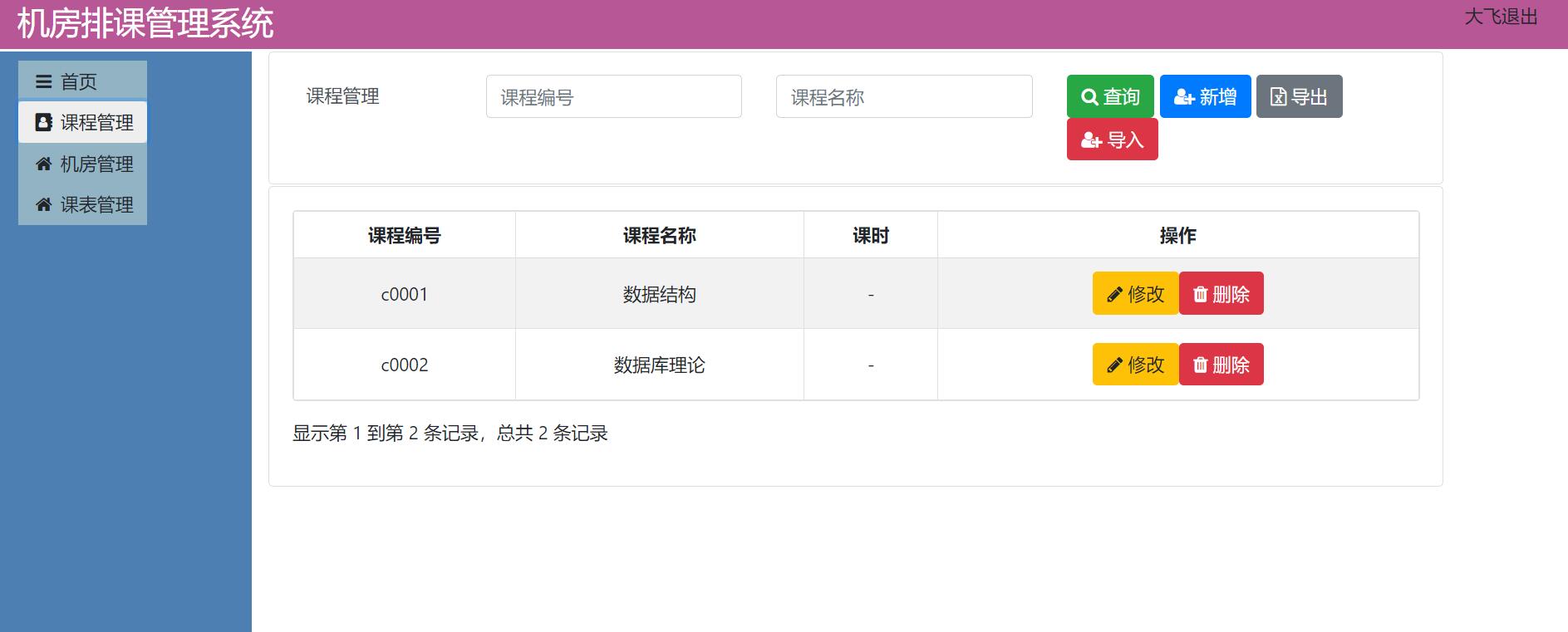Image resolution: width=1568 pixels, height=632 pixels.
Task: Click the contact card icon beside 课程管理
Action: 43,123
